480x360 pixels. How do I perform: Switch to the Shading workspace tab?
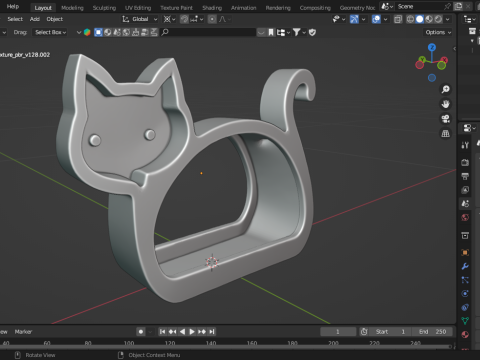(x=212, y=8)
